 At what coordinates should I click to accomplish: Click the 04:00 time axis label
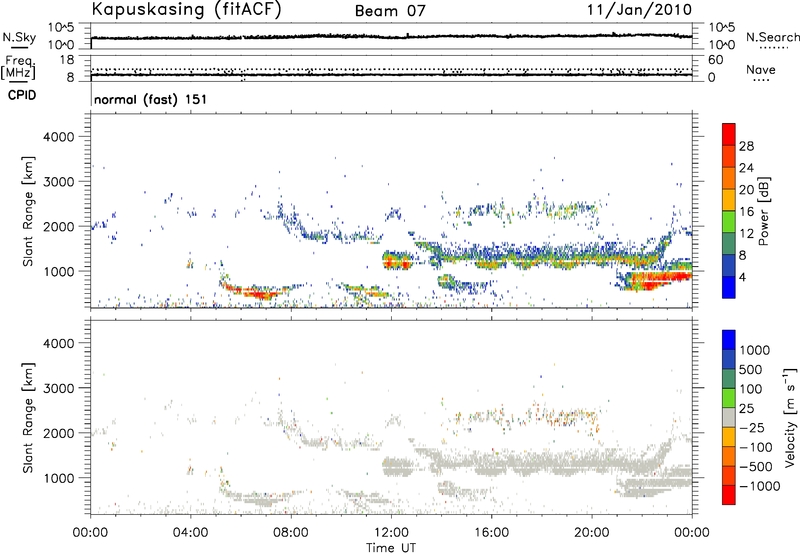pos(190,533)
